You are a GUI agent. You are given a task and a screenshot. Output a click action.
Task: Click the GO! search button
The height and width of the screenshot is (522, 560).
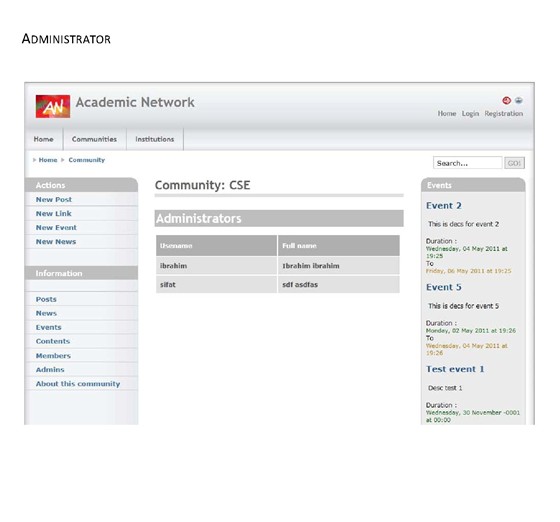tap(514, 163)
